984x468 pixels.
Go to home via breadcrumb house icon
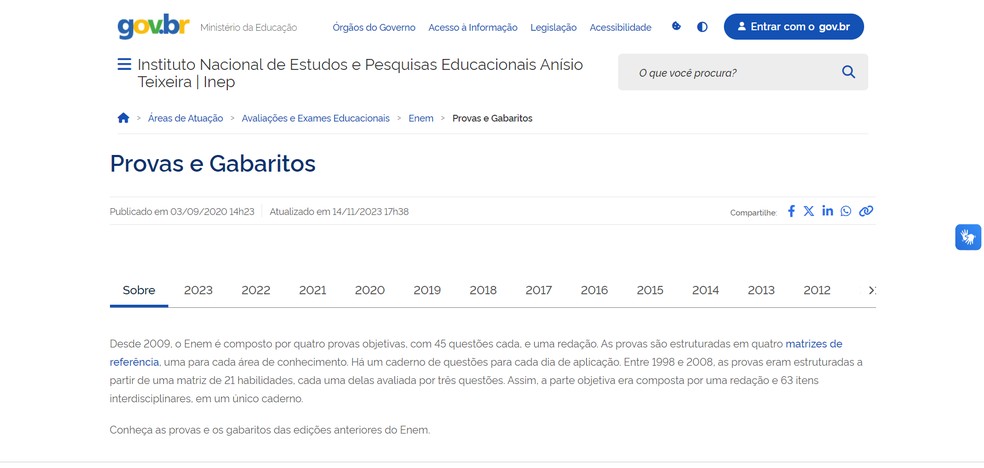[x=123, y=118]
